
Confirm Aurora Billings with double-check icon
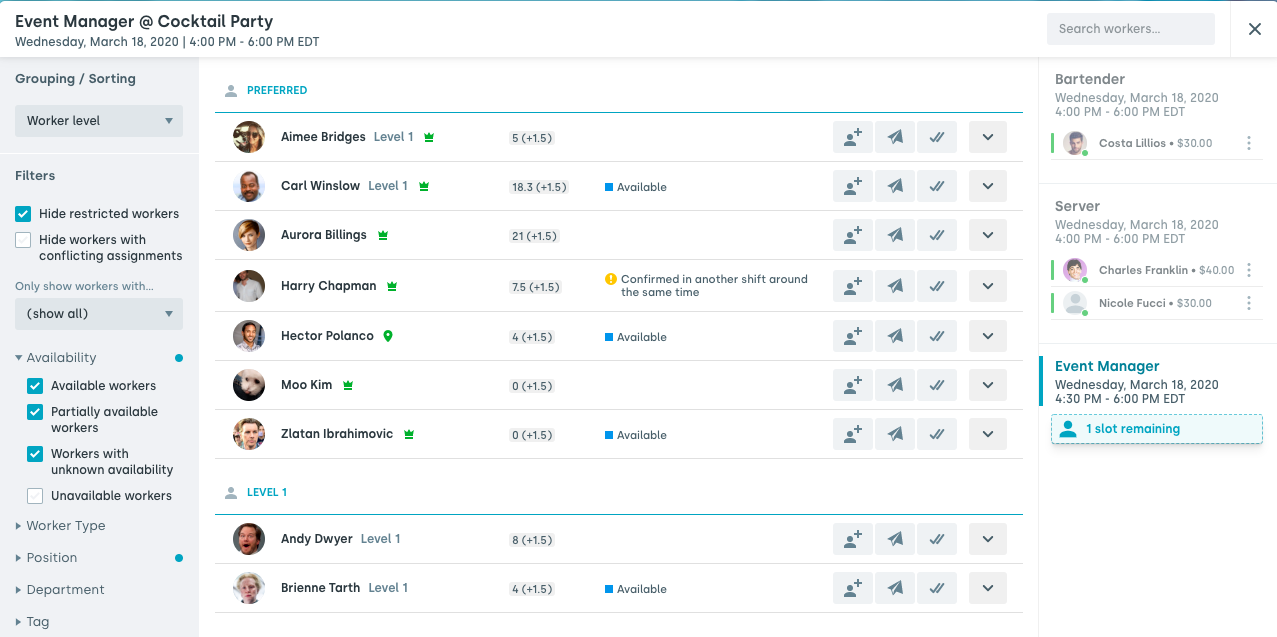point(937,235)
